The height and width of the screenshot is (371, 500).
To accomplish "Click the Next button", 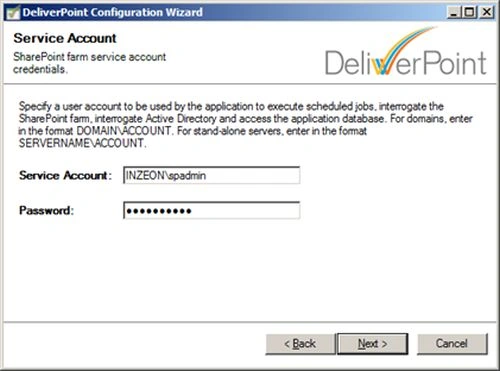I will click(373, 344).
